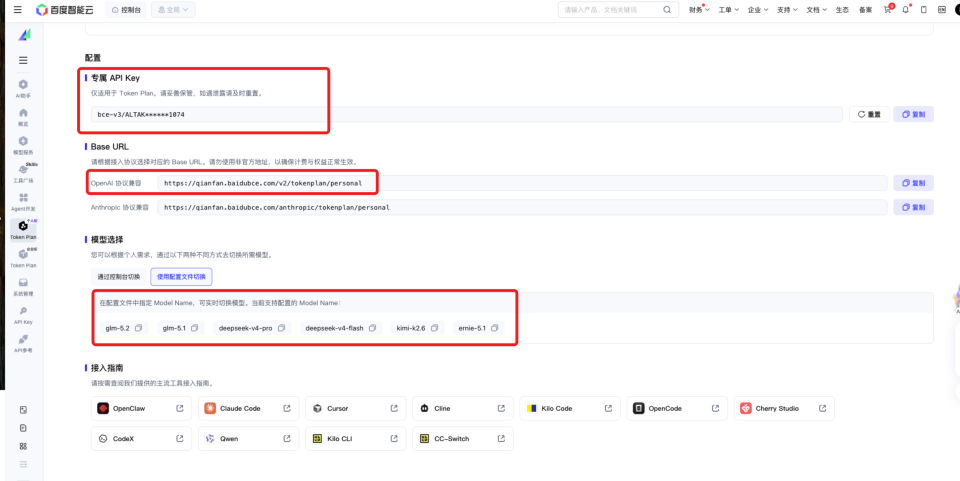Screen dimensions: 960x481
Task: Open API Key in the sidebar
Action: [23, 316]
